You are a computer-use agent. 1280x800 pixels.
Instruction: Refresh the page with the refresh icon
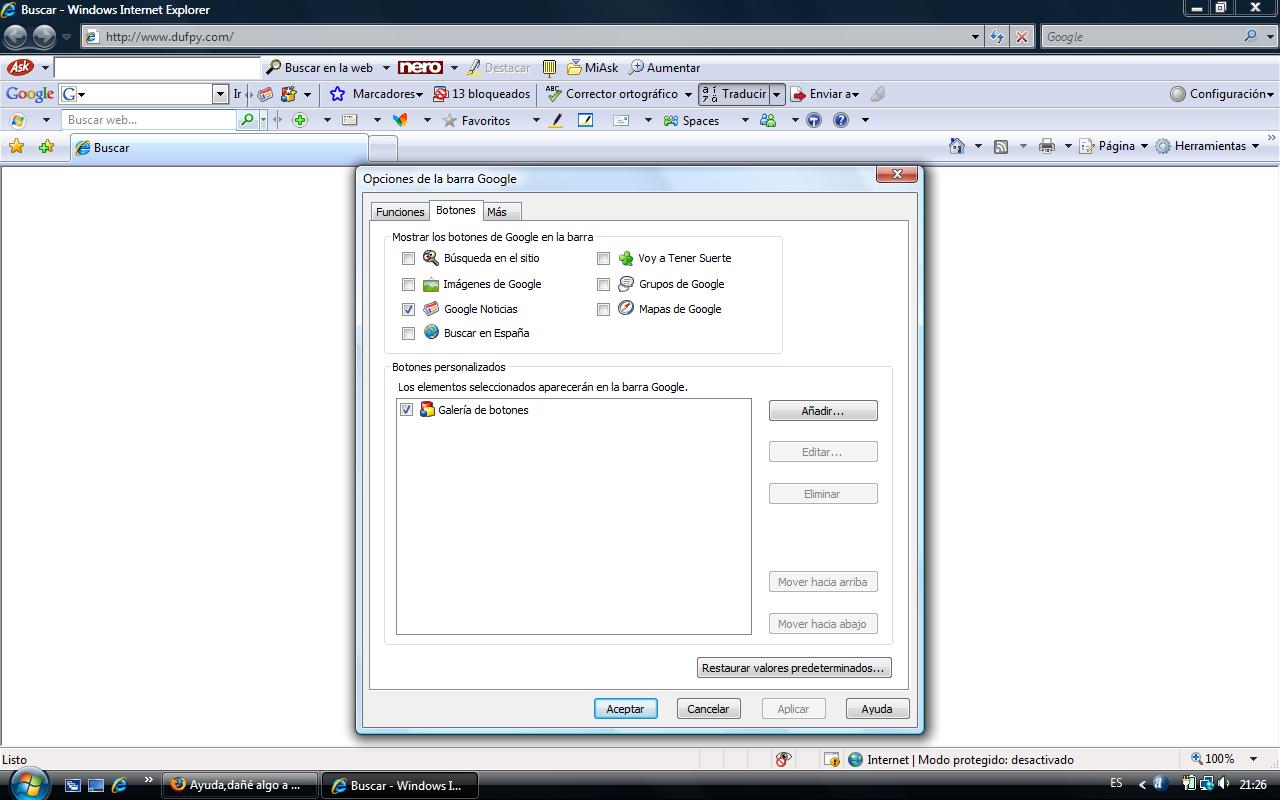click(997, 37)
